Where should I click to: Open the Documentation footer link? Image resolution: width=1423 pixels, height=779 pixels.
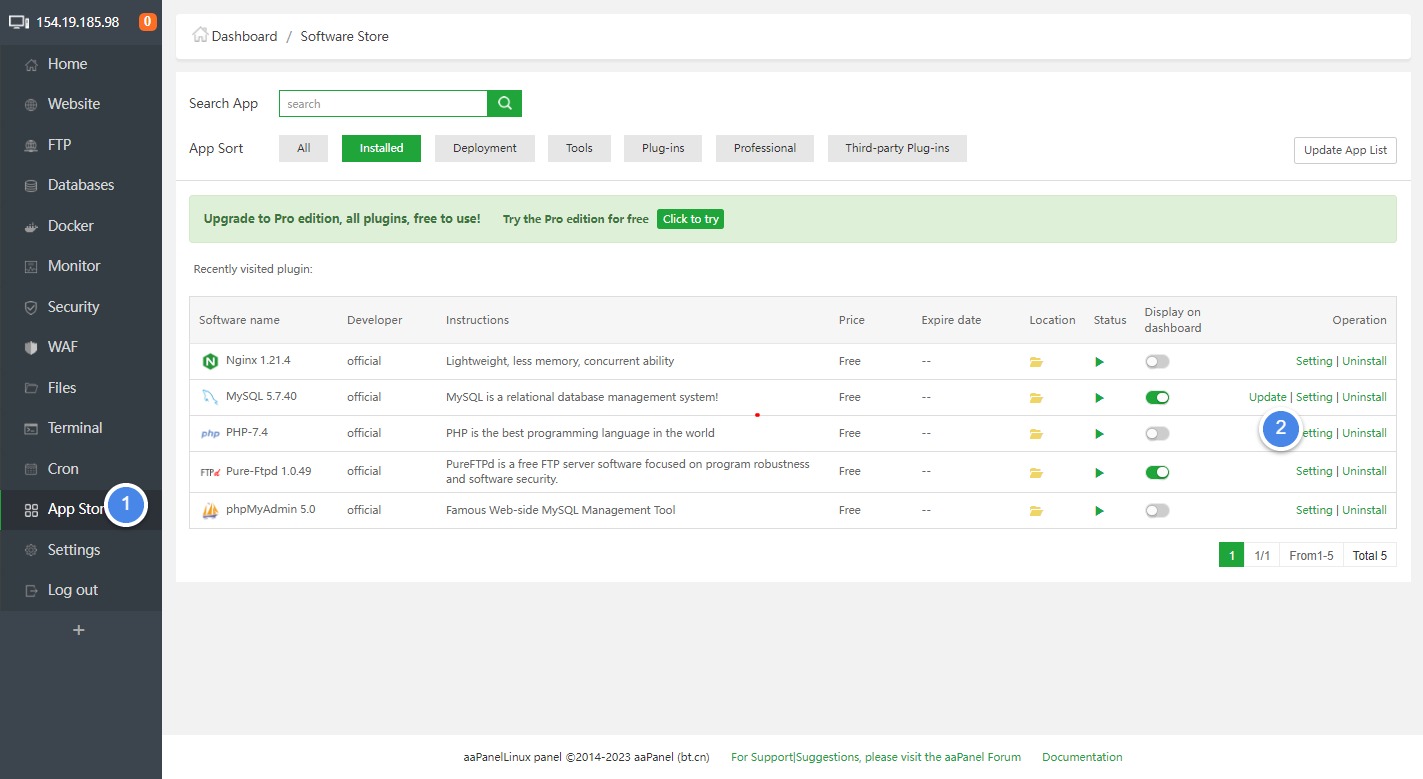1082,757
